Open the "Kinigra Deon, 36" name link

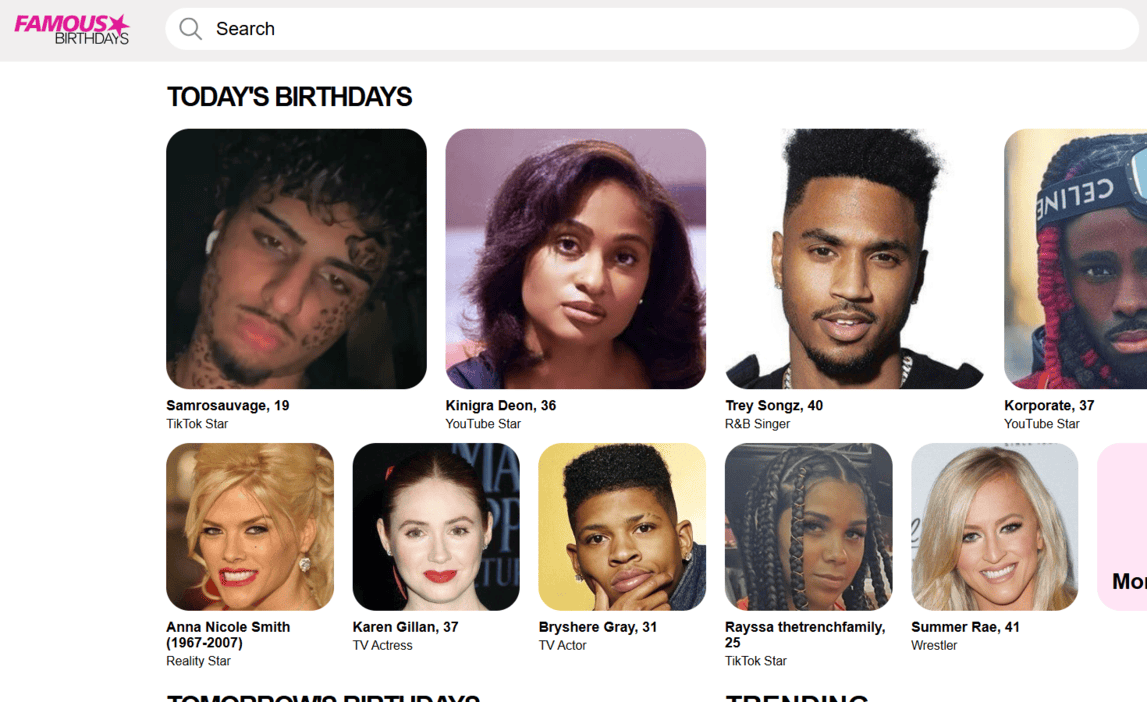501,405
